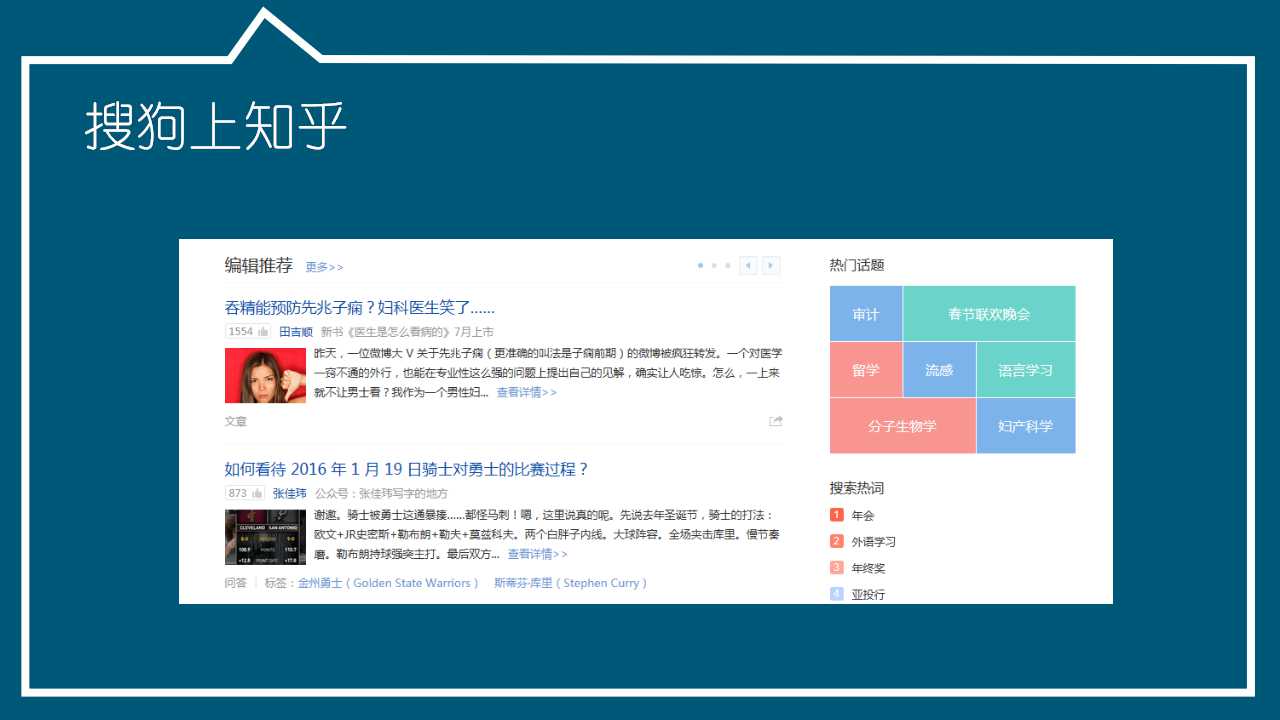
Task: Select the first carousel page dot
Action: tap(700, 266)
